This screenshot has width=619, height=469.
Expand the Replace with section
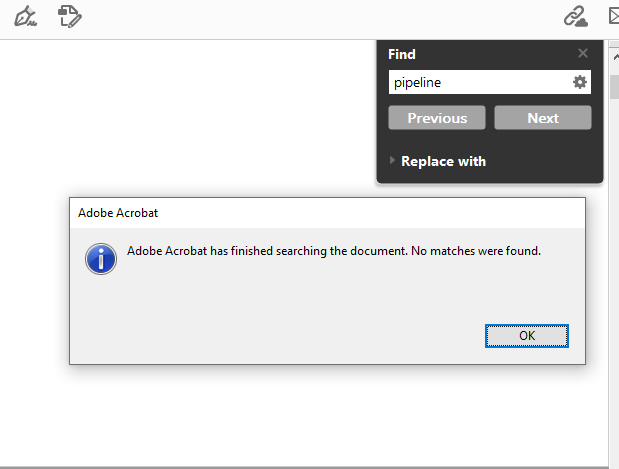392,161
